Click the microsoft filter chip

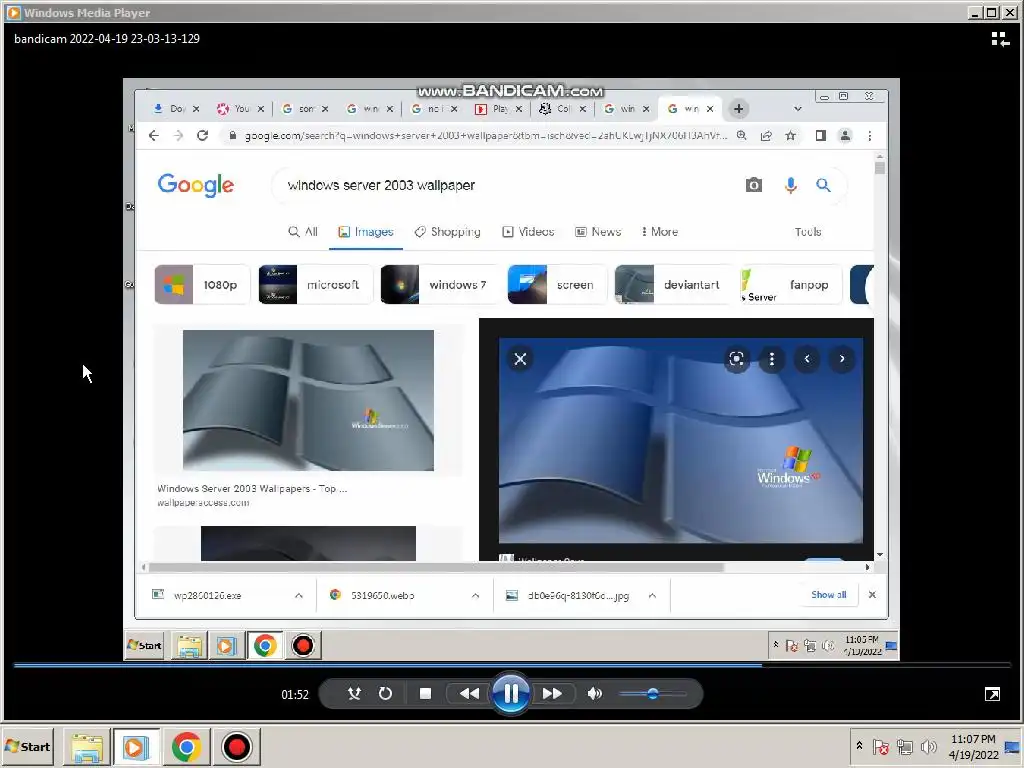pyautogui.click(x=315, y=285)
